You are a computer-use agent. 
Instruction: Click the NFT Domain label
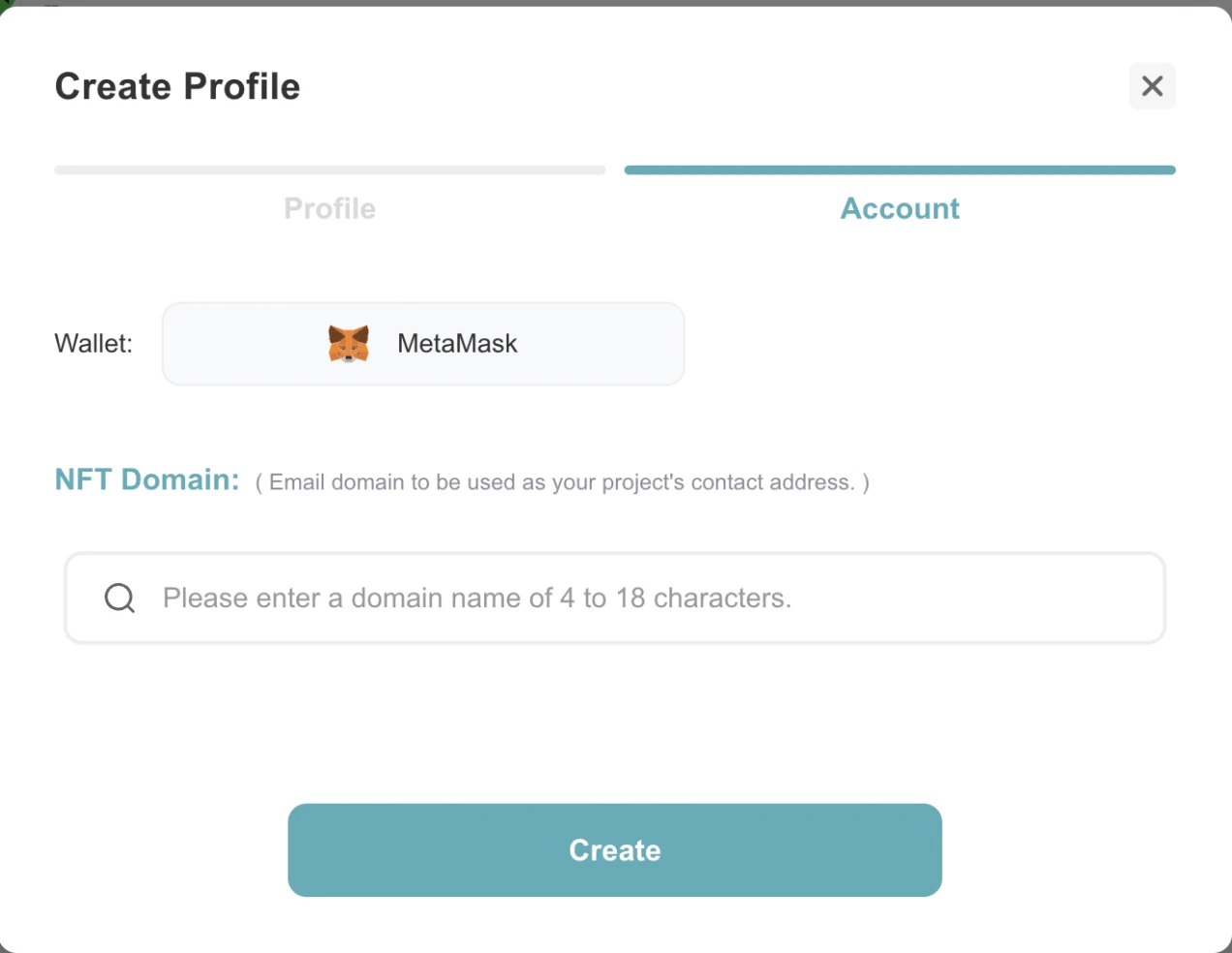click(x=147, y=479)
